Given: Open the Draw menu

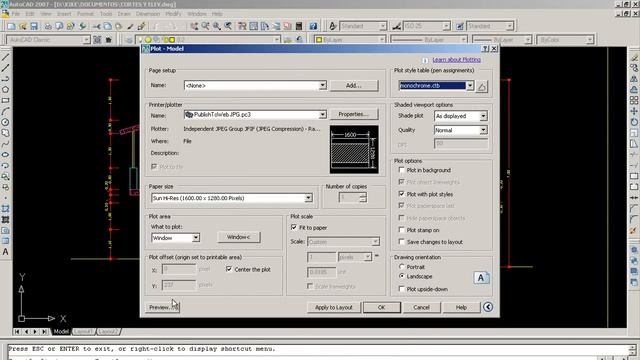Looking at the screenshot, I should pyautogui.click(x=124, y=13).
